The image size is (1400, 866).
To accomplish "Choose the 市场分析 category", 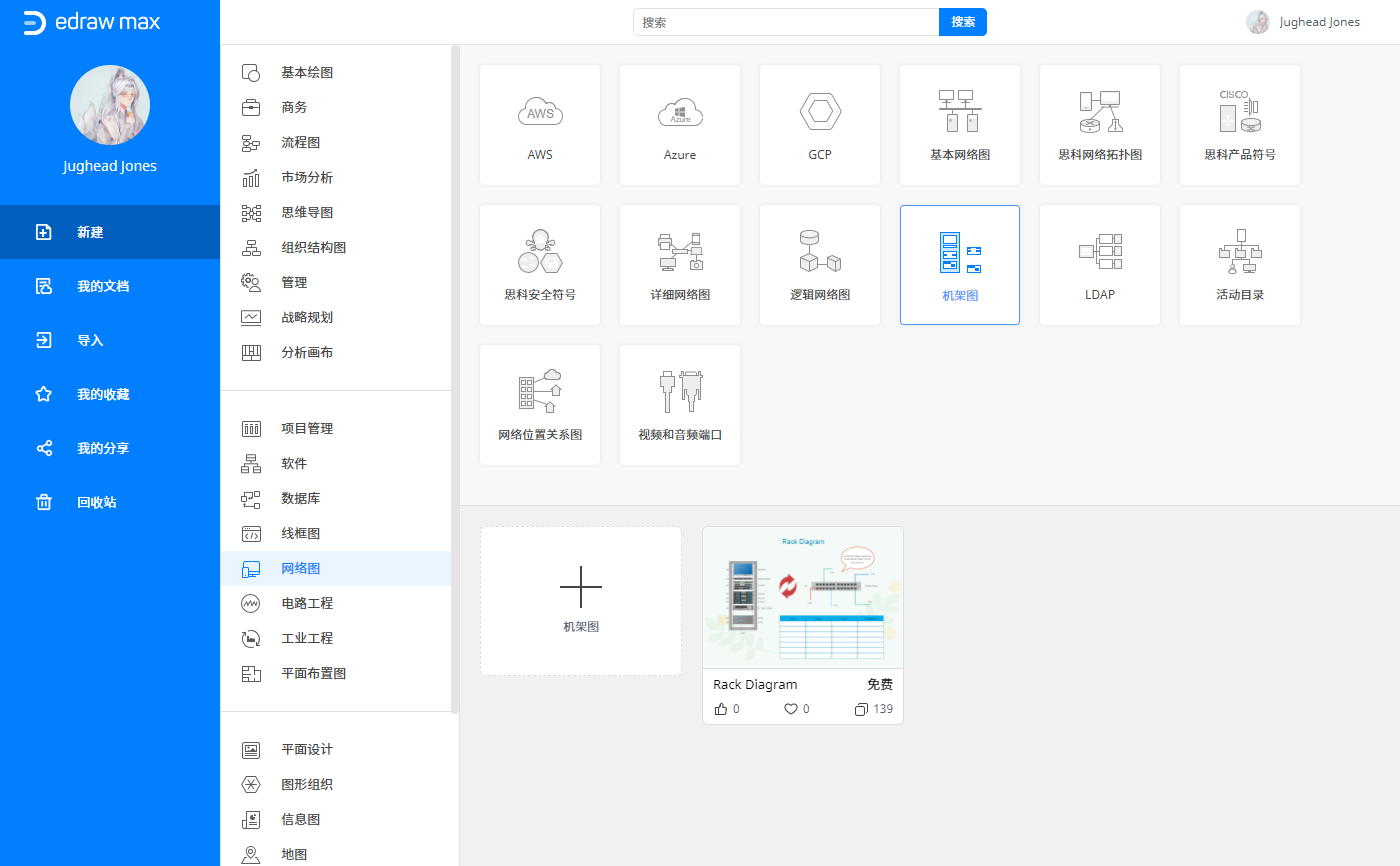I will pyautogui.click(x=336, y=177).
